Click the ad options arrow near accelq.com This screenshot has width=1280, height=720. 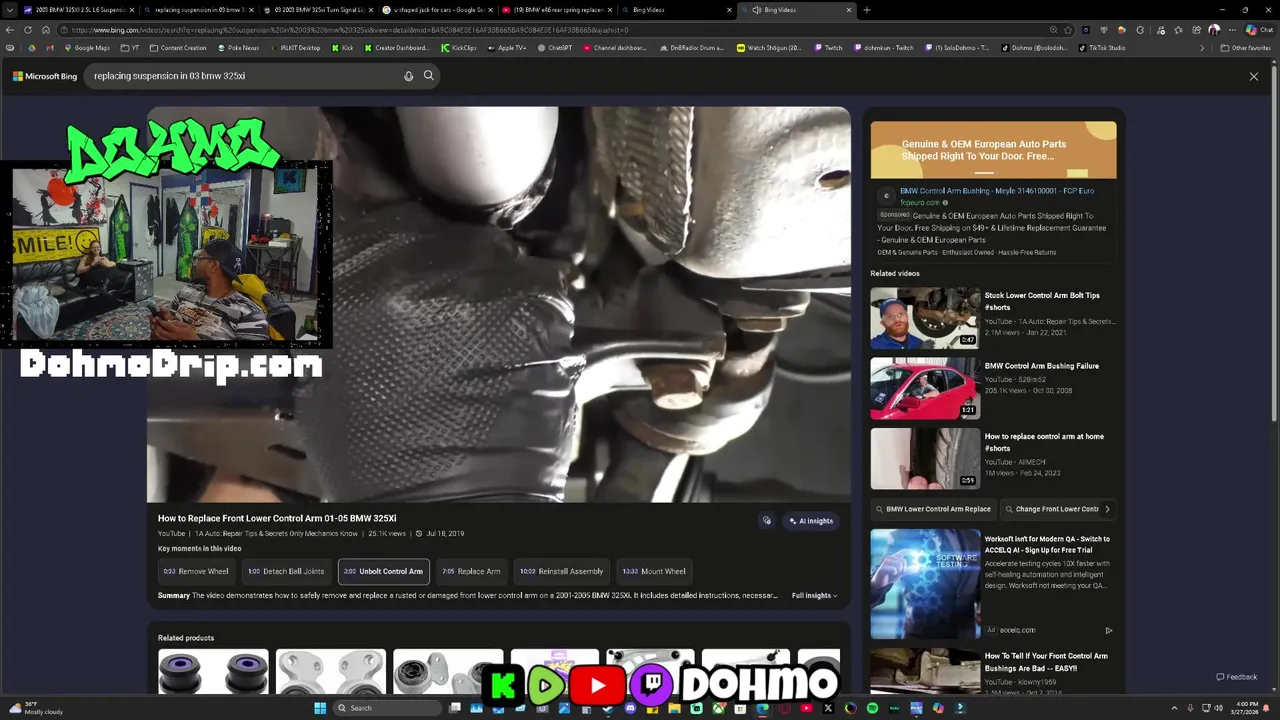coord(1108,630)
